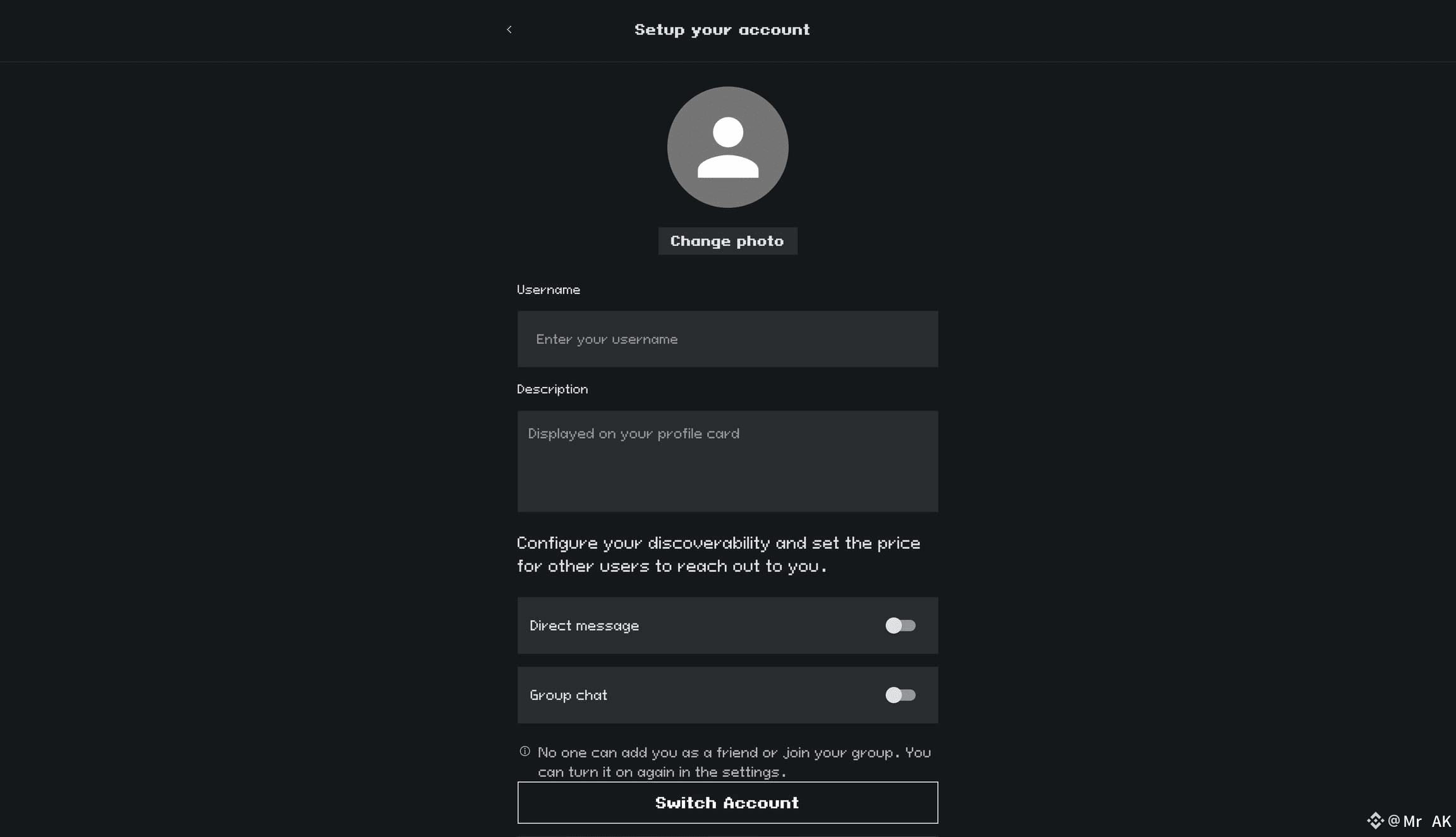
Task: Click the Group chat label text
Action: click(568, 695)
